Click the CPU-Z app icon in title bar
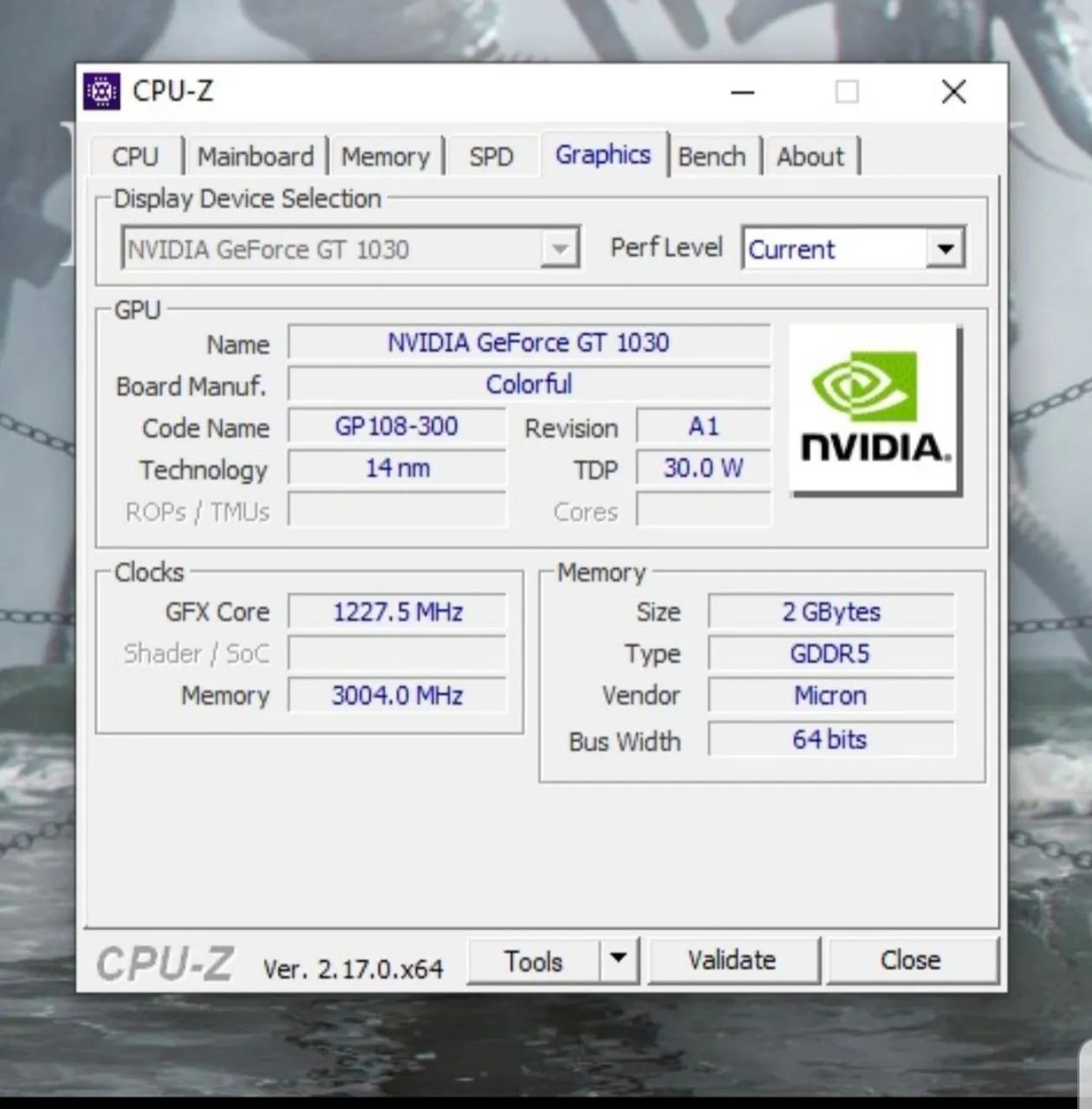This screenshot has height=1109, width=1092. 101,91
